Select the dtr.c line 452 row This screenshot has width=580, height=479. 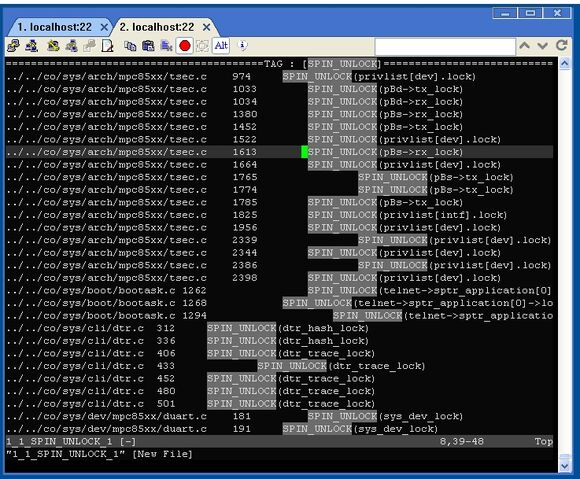(279, 378)
